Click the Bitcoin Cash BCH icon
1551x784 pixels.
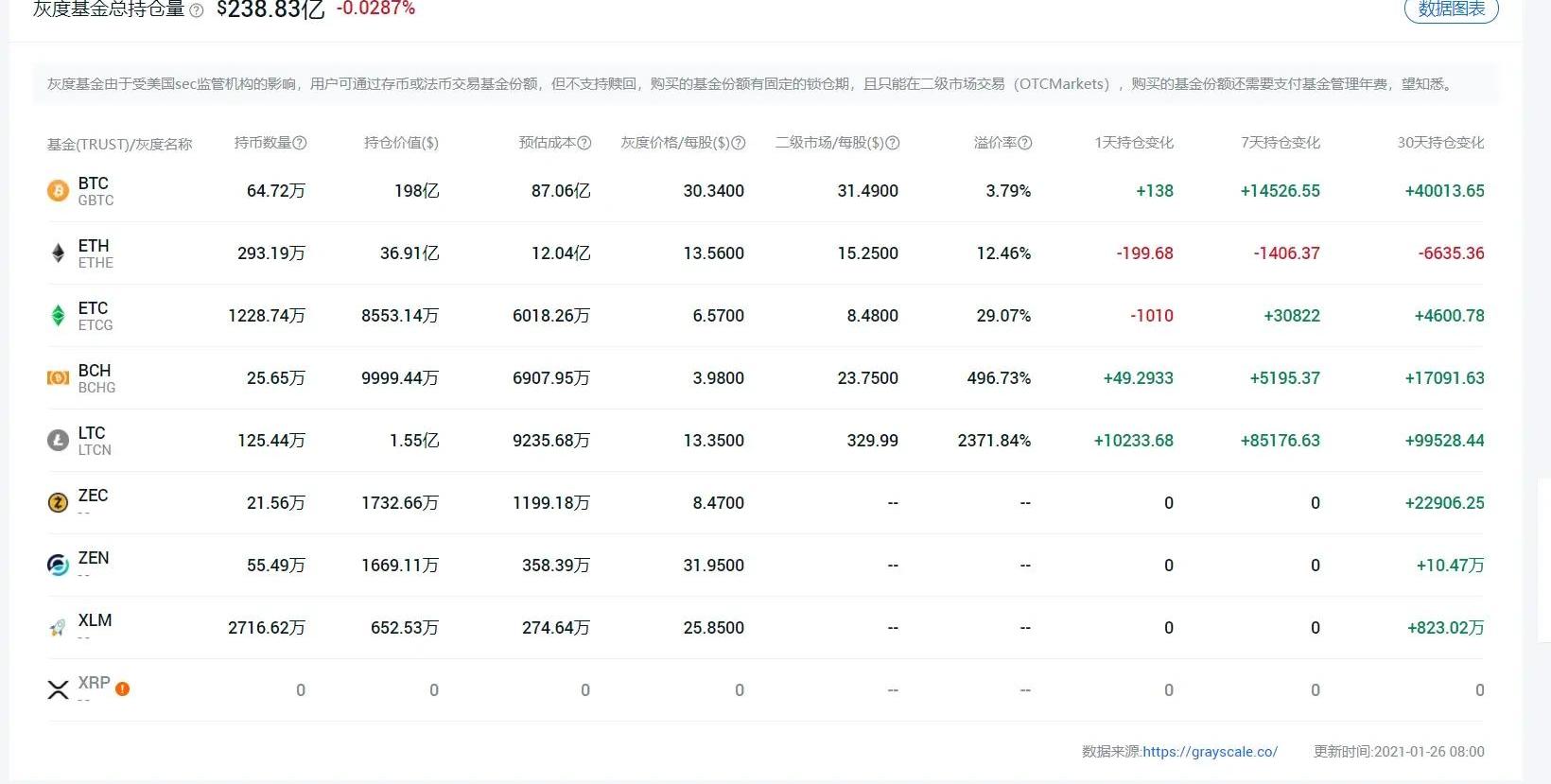point(58,378)
